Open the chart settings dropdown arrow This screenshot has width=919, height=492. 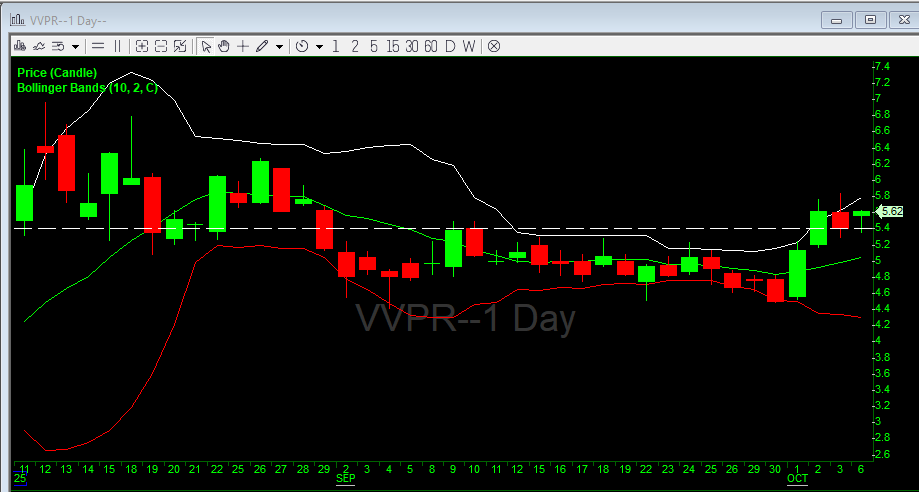75,46
